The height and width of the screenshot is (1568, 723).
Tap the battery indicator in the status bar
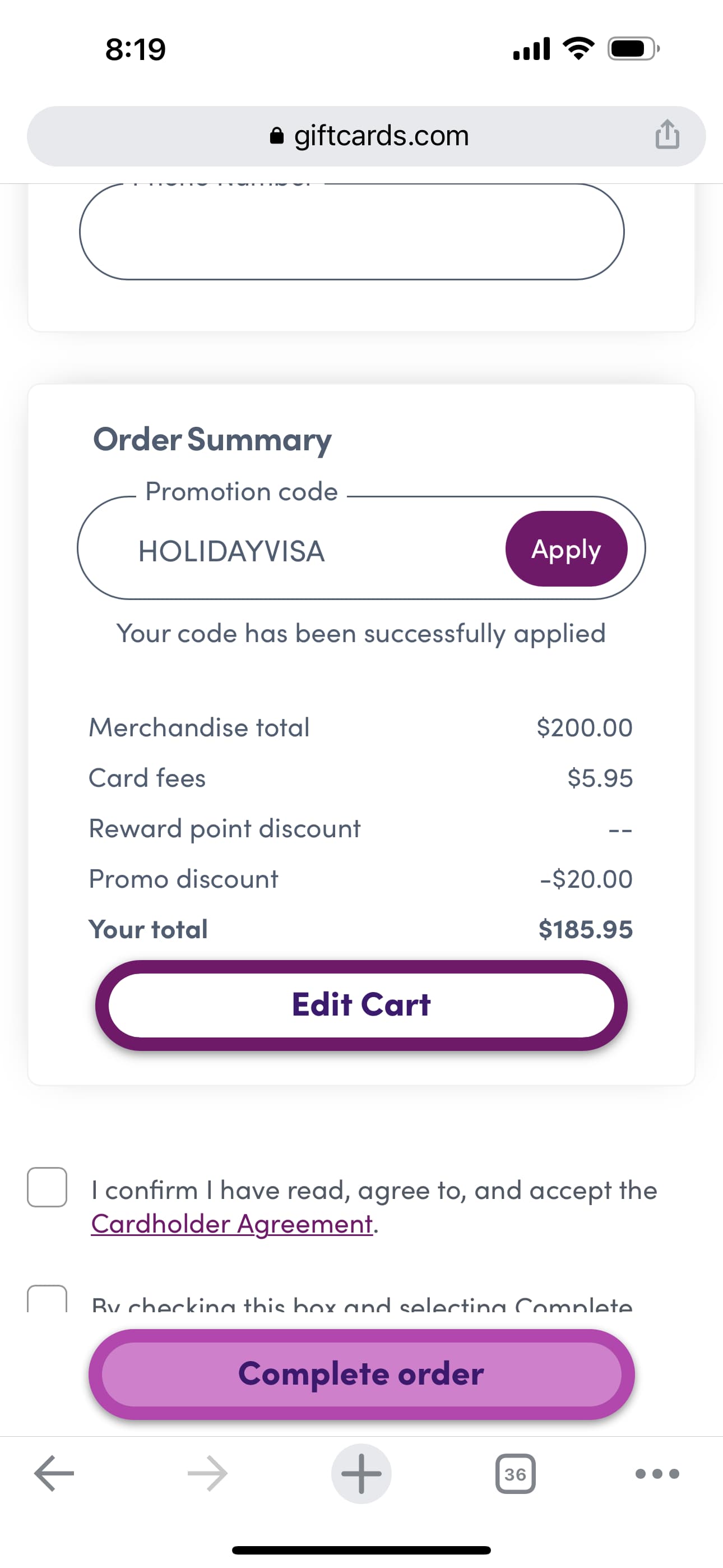632,49
